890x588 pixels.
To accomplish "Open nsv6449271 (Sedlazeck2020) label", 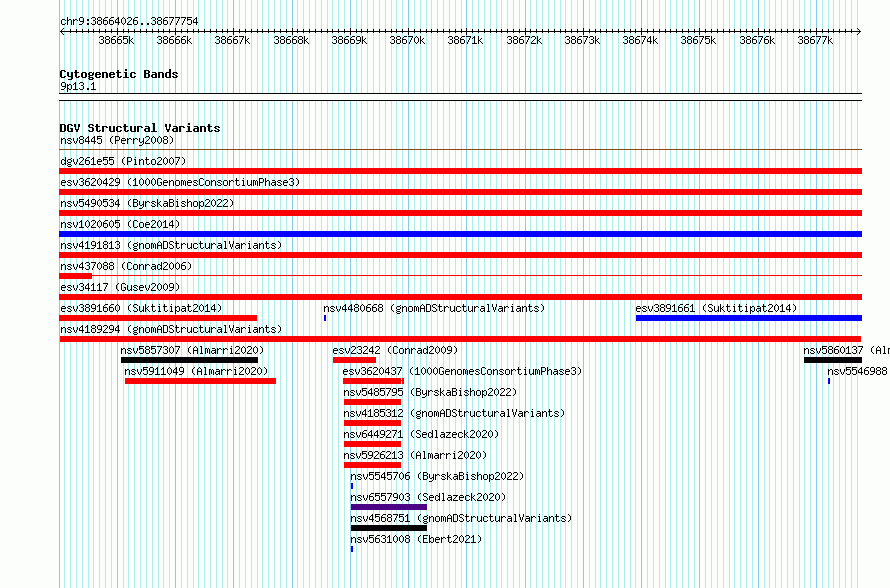I will pyautogui.click(x=421, y=434).
